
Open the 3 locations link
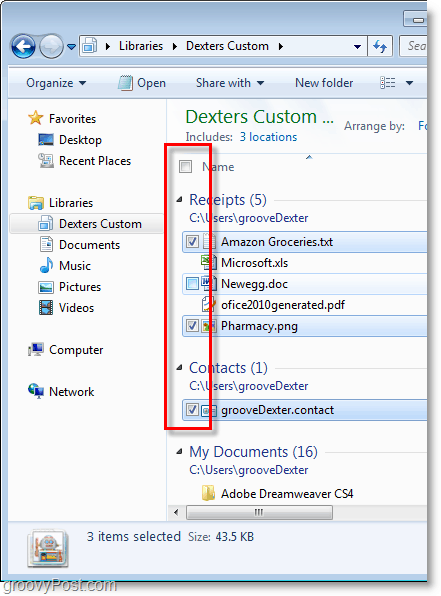click(268, 137)
